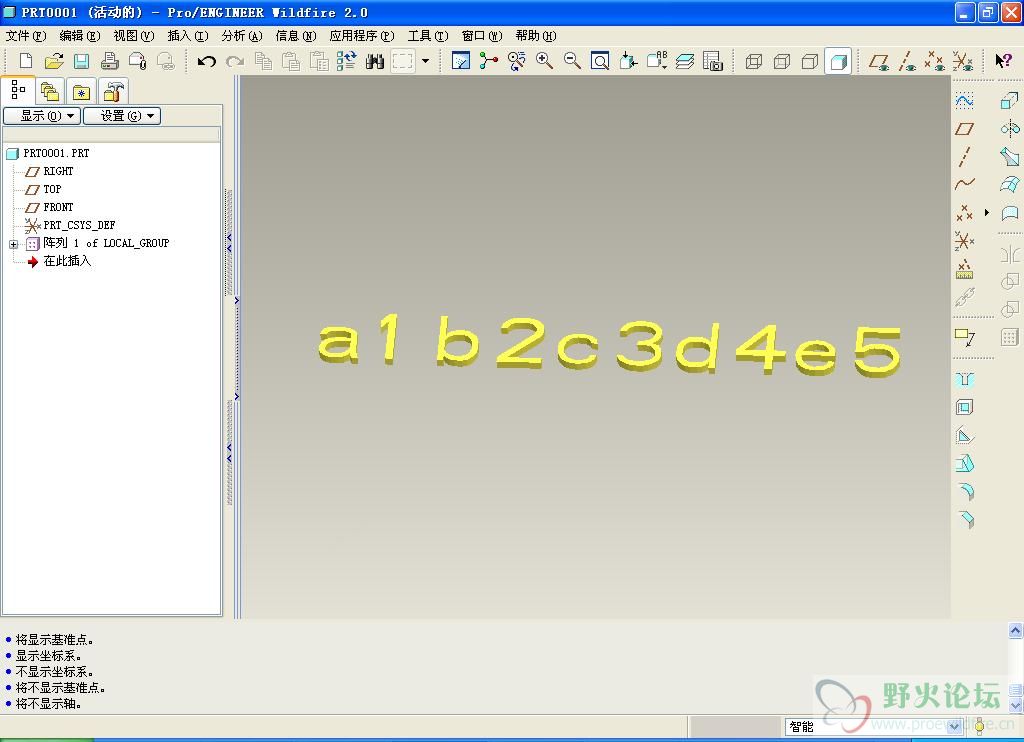Click the Datum Axis tool in right toolbar

[x=965, y=157]
